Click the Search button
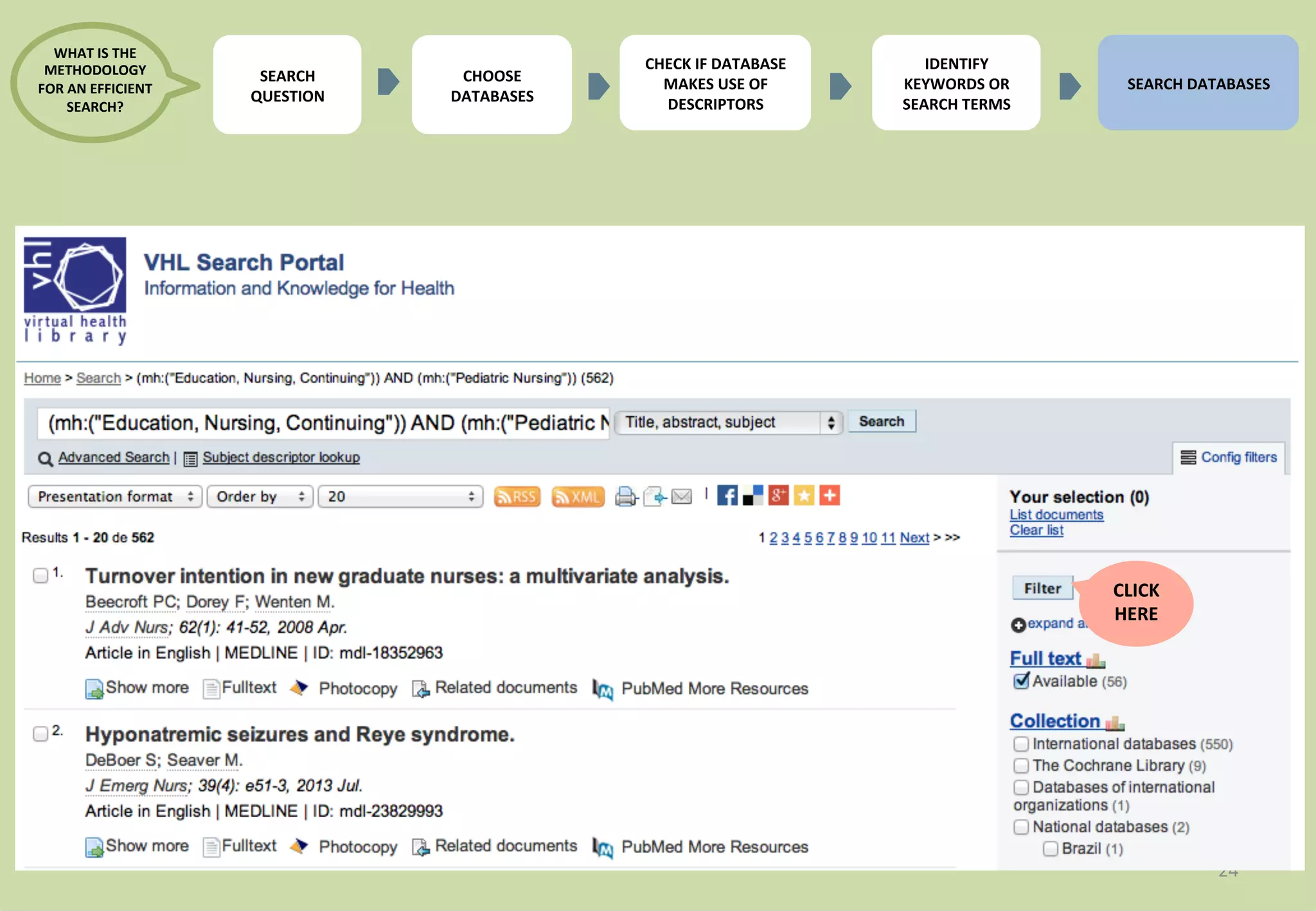 [x=882, y=421]
